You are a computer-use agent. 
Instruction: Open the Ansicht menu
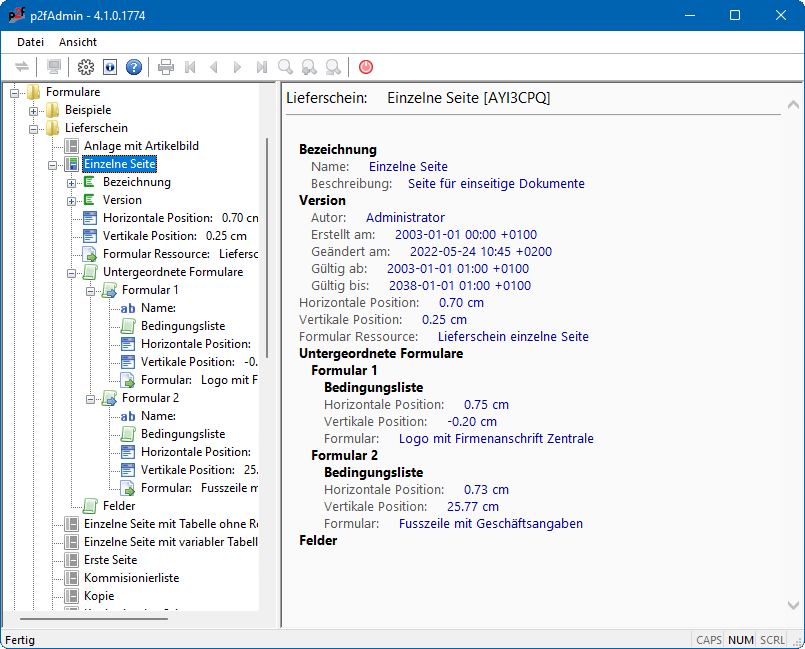coord(78,42)
